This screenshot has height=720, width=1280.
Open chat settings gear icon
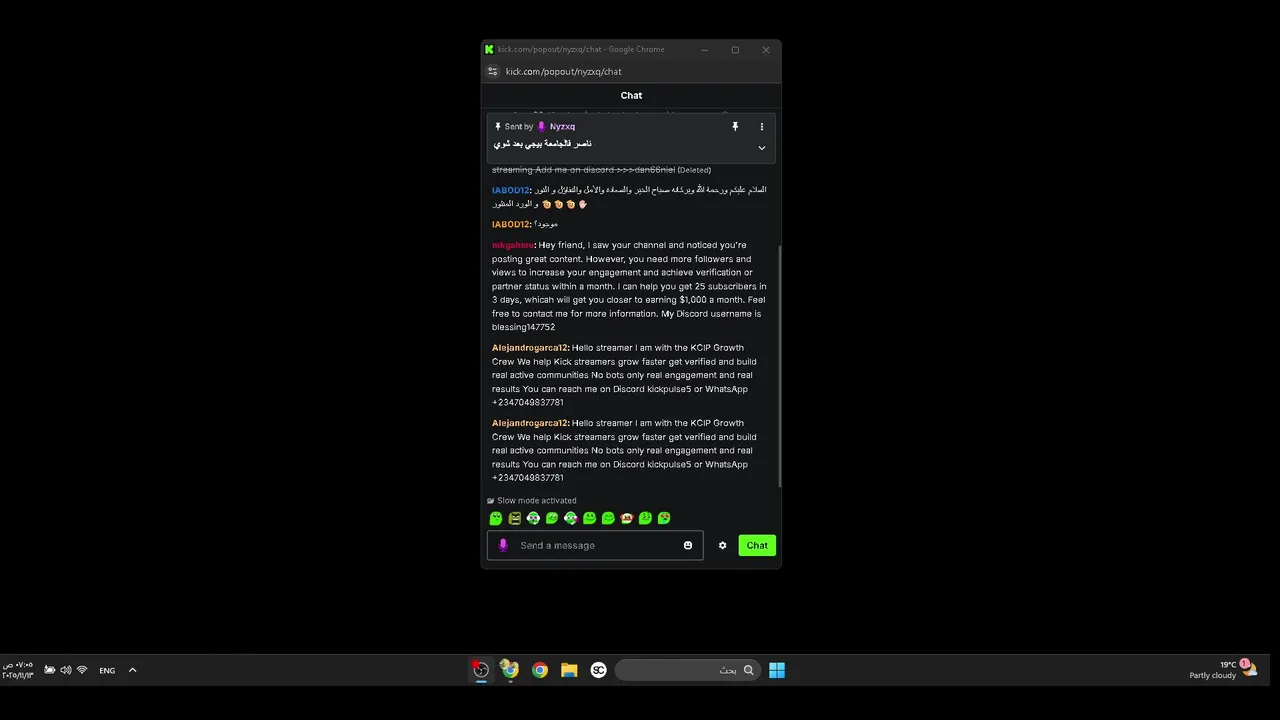(x=723, y=545)
